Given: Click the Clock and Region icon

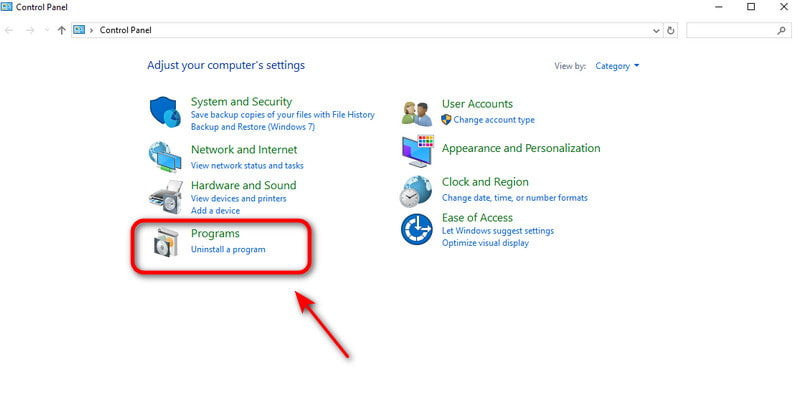Looking at the screenshot, I should coord(417,190).
